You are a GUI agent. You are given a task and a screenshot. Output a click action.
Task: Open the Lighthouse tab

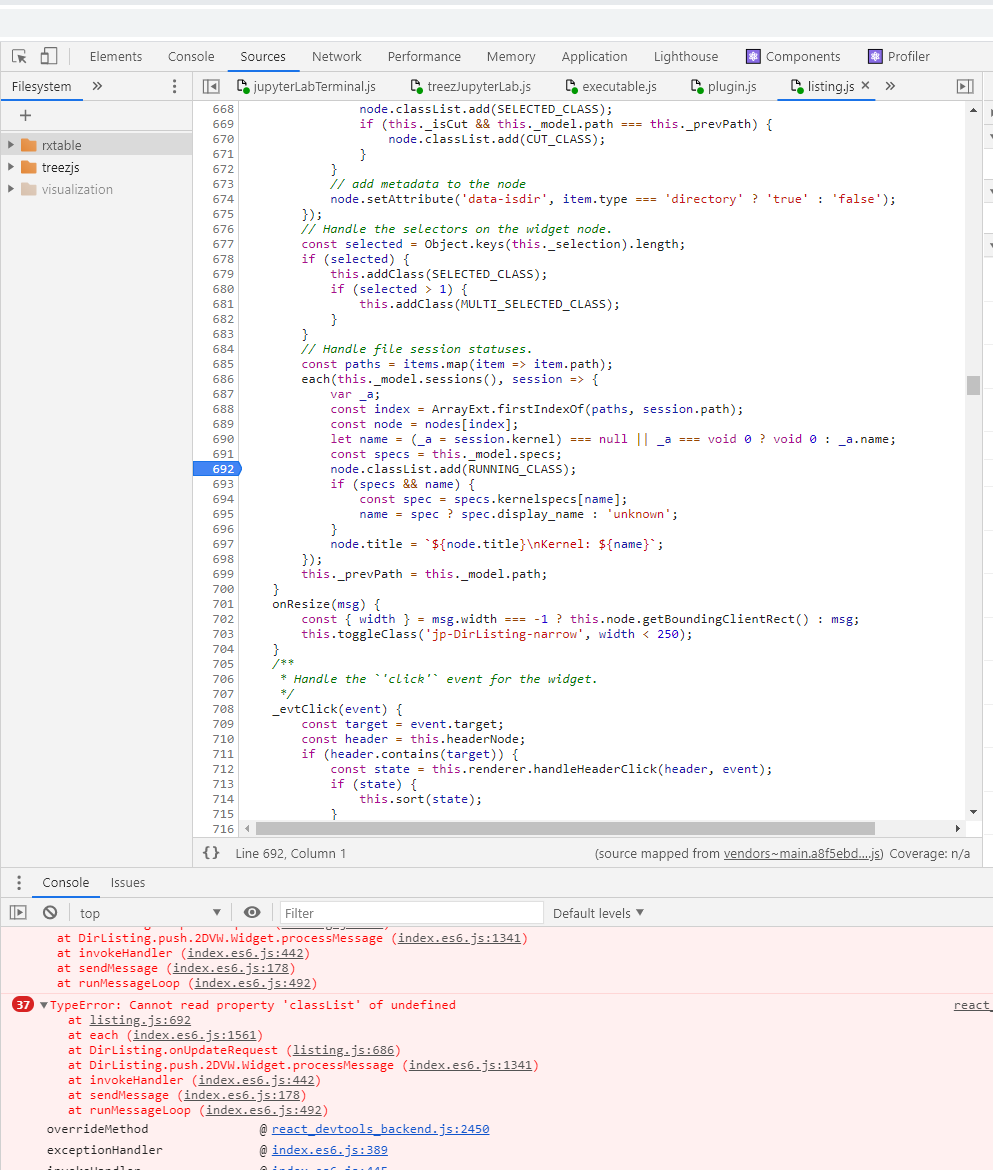coord(686,57)
